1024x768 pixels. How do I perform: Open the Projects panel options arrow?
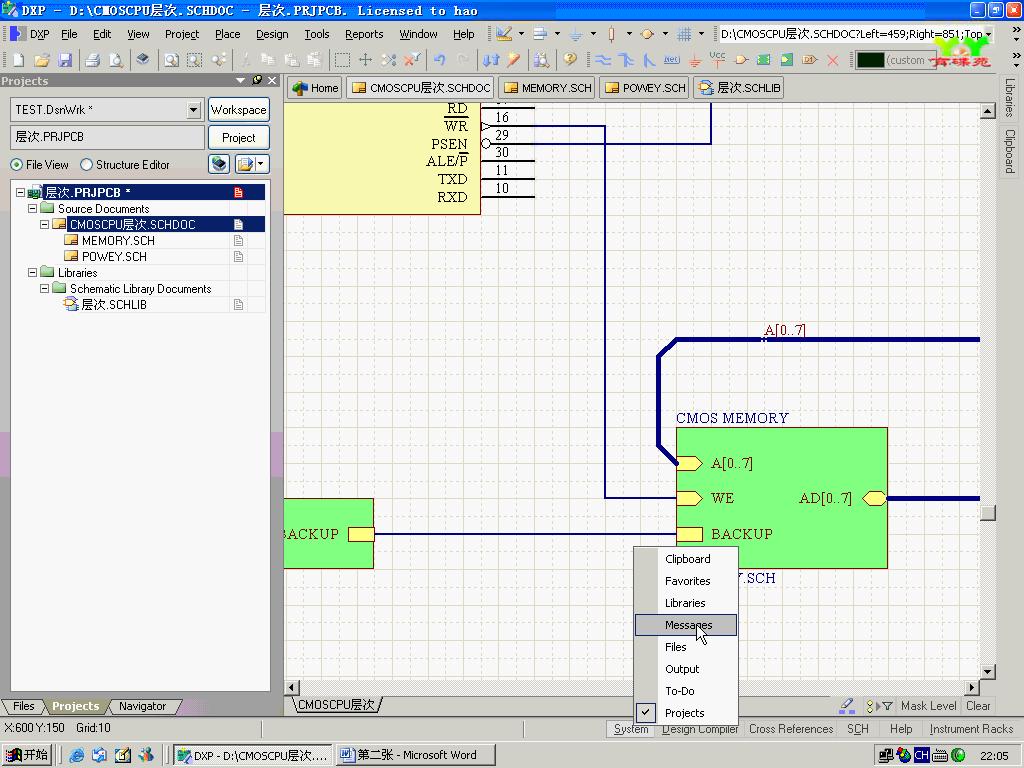click(240, 80)
